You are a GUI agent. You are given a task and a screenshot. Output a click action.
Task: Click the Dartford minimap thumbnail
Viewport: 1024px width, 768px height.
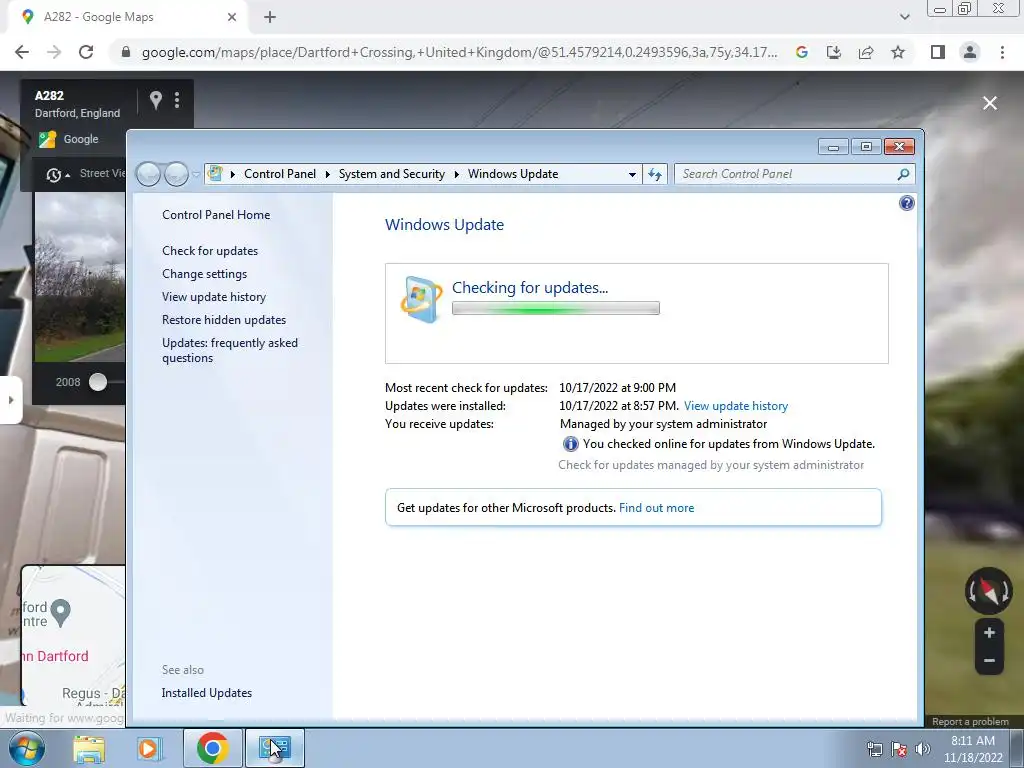tap(73, 635)
